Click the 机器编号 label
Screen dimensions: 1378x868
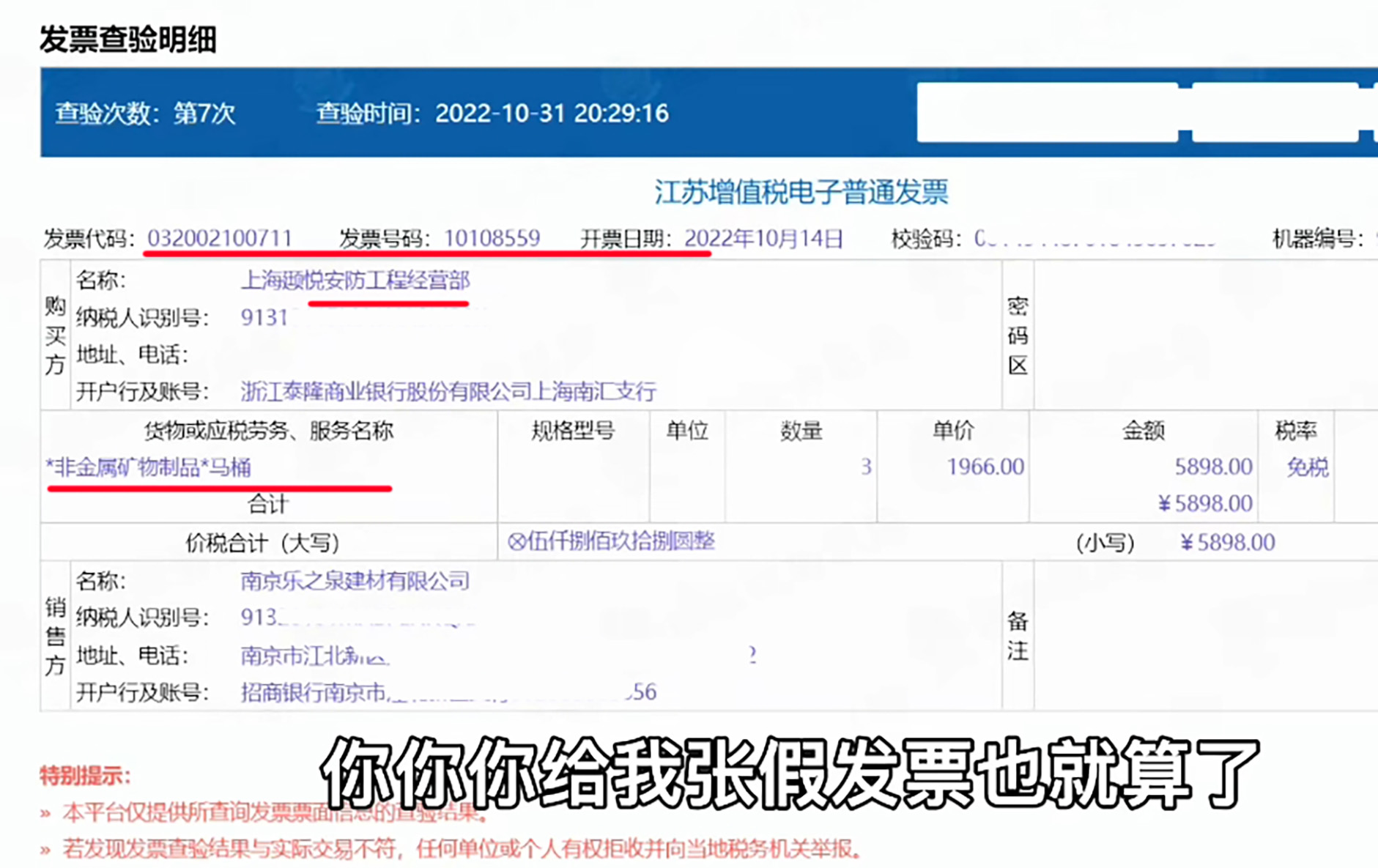[x=1317, y=239]
